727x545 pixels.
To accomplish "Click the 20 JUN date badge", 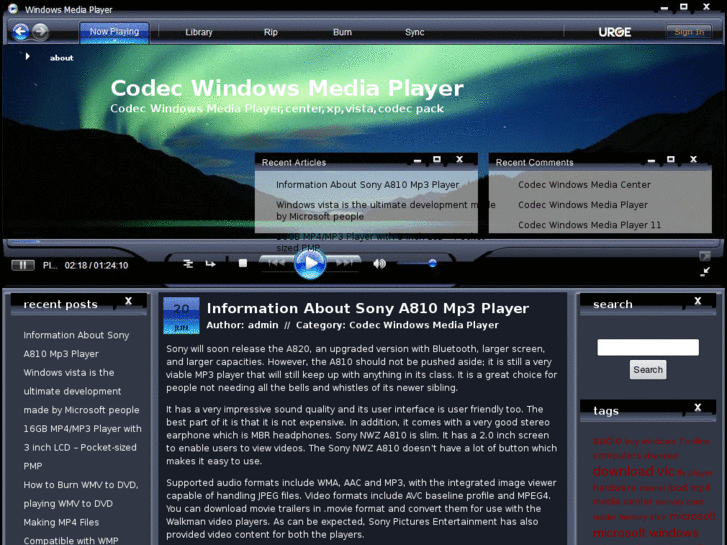I will 181,315.
